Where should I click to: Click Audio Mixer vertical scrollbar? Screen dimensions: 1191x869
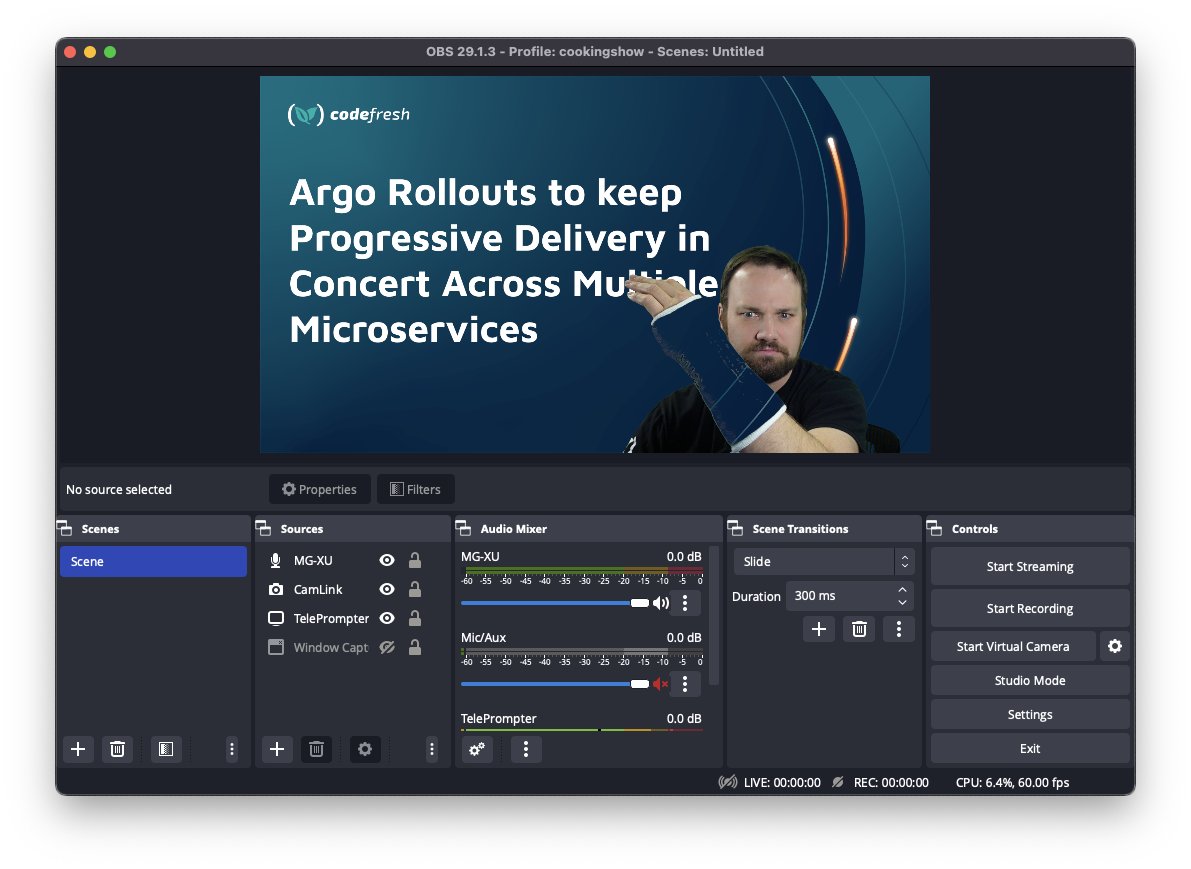point(713,615)
